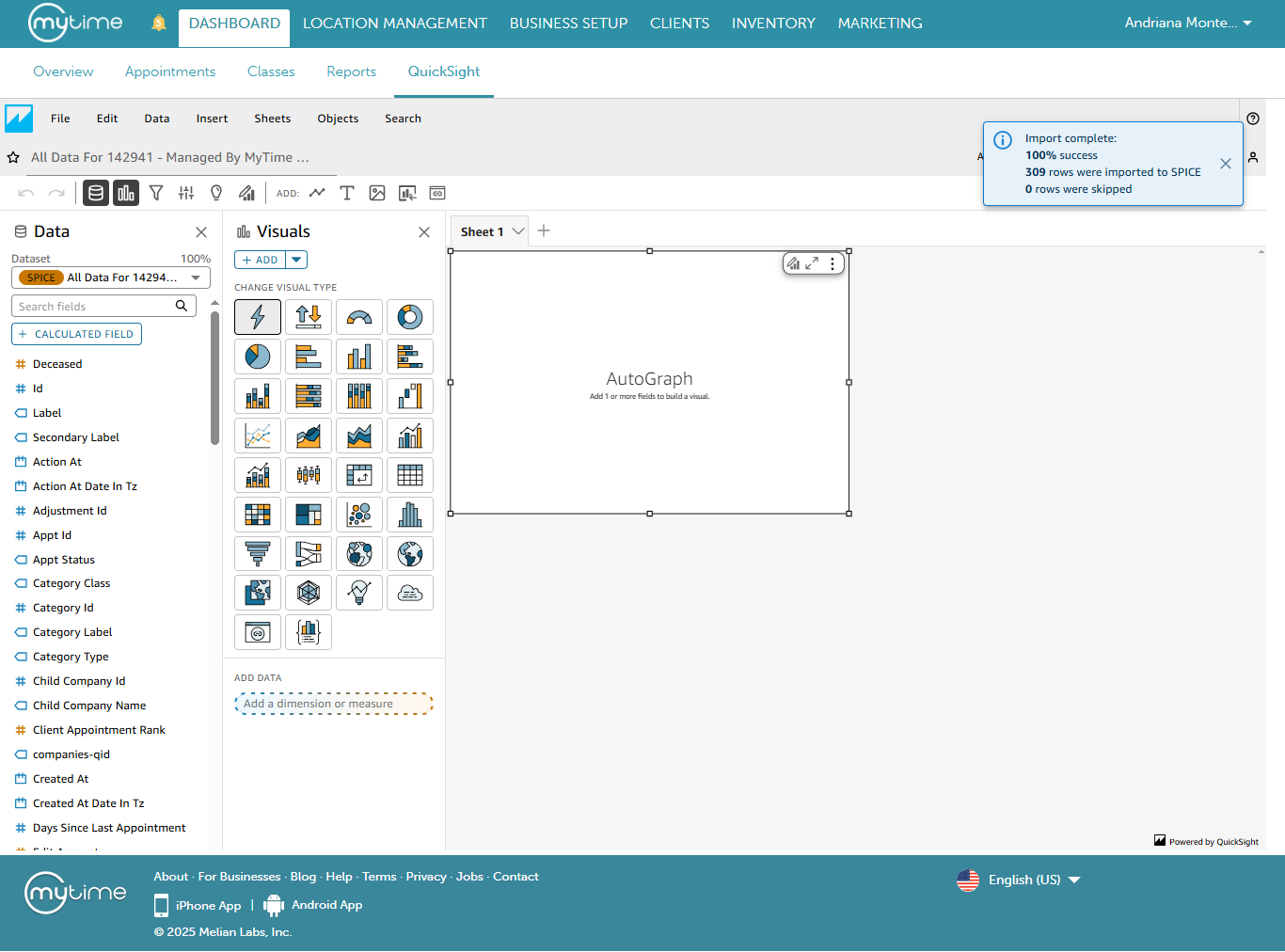Select the Waterfall chart visual type
The image size is (1285, 952).
(x=410, y=396)
